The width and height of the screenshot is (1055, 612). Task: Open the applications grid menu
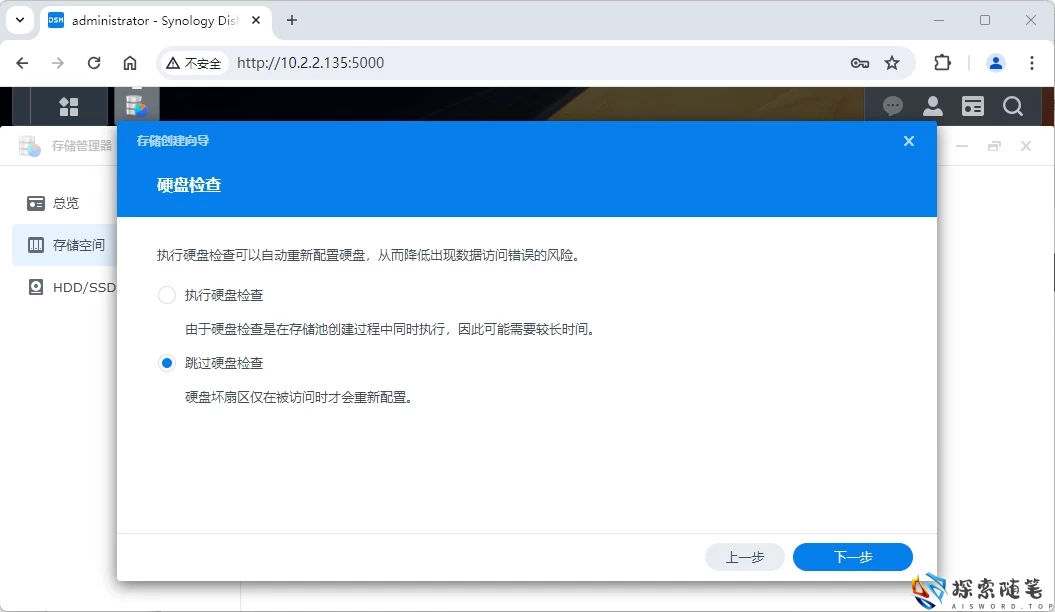click(x=68, y=105)
